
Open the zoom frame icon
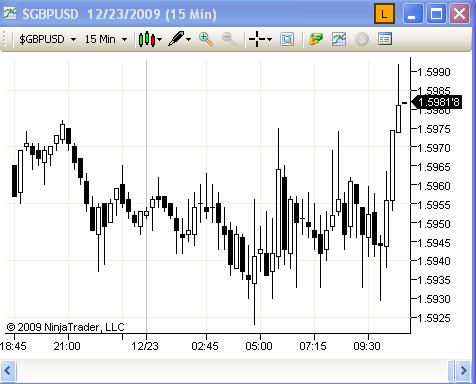pos(287,39)
